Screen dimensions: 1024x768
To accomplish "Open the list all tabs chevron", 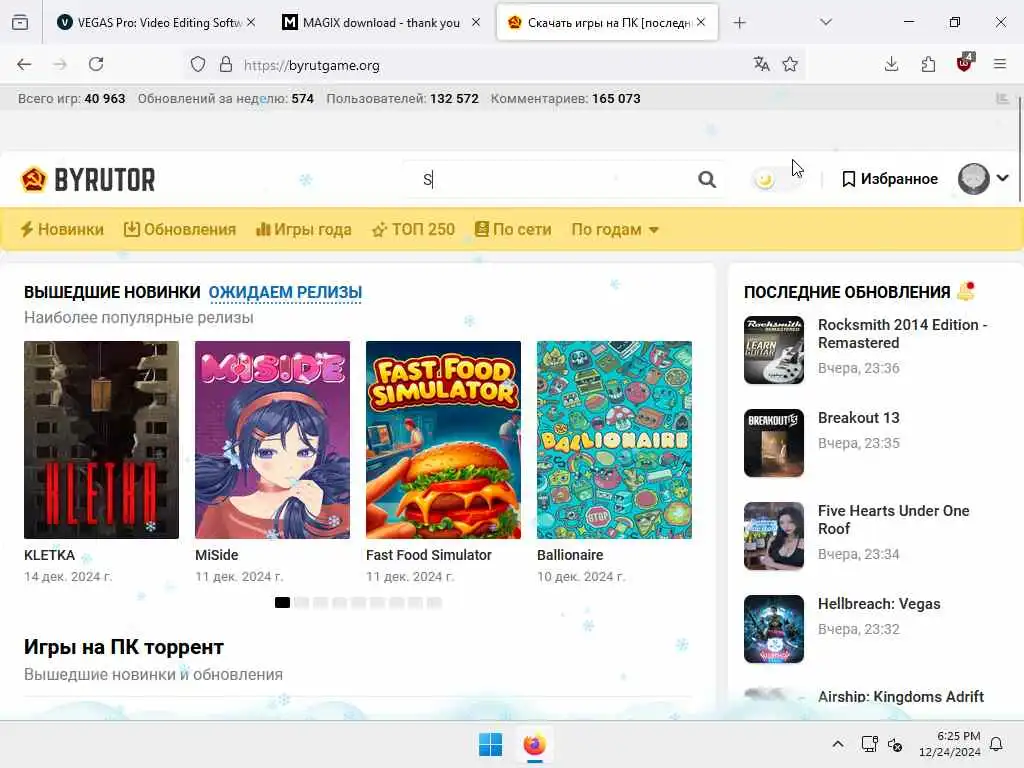I will 826,23.
